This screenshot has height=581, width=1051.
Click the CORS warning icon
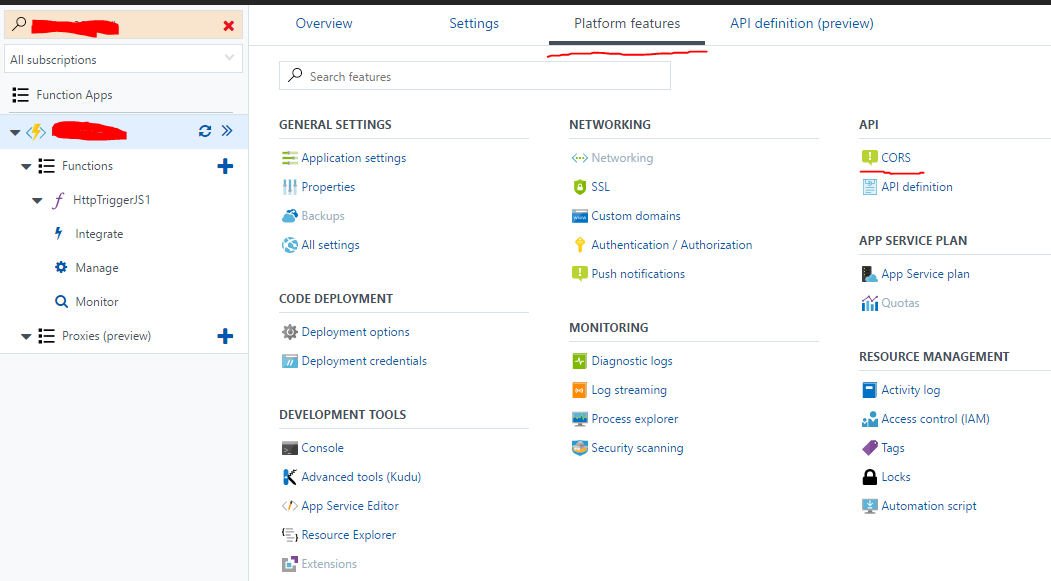click(x=869, y=158)
